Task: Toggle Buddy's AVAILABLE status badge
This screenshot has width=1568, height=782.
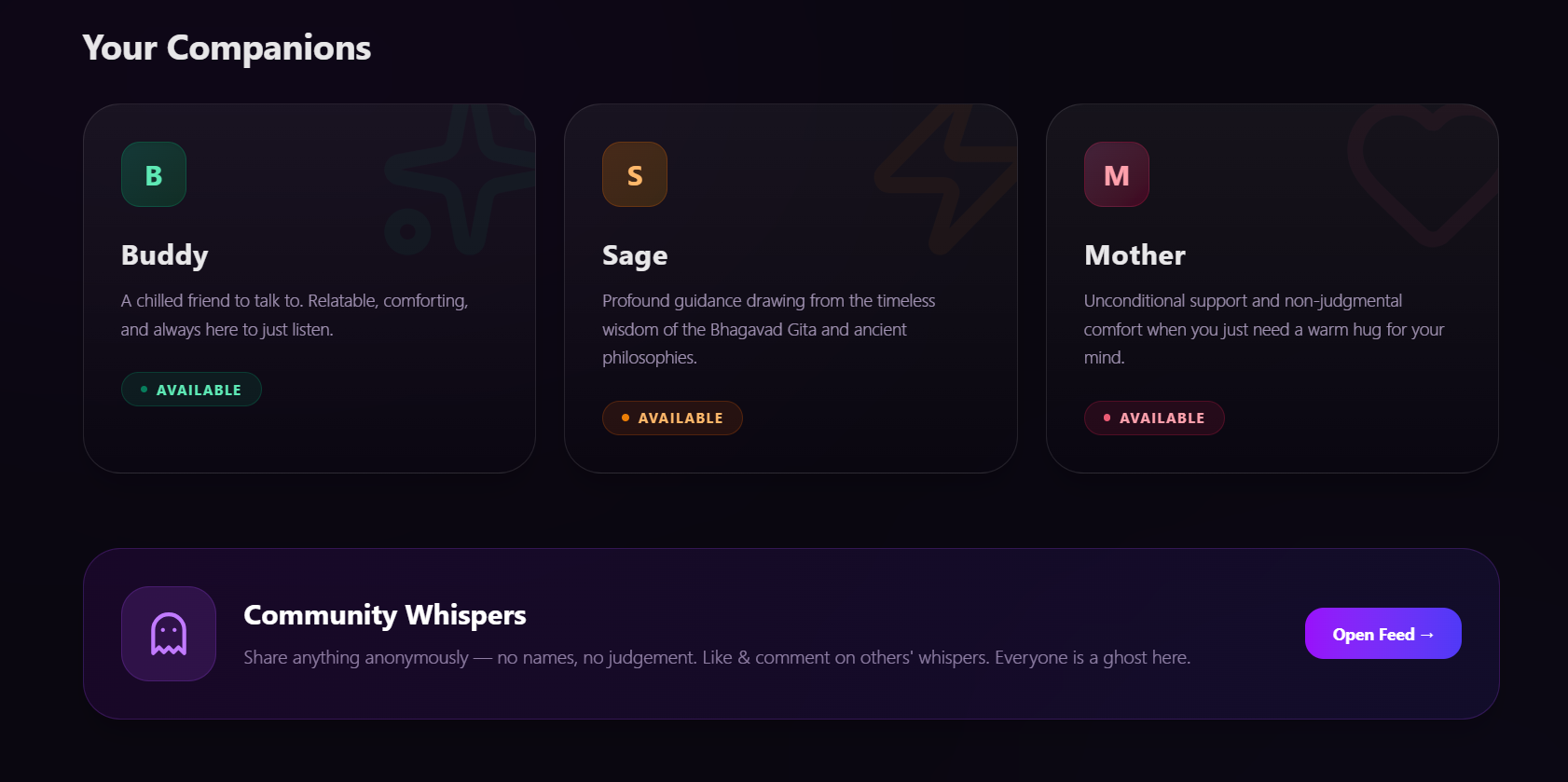Action: tap(191, 389)
